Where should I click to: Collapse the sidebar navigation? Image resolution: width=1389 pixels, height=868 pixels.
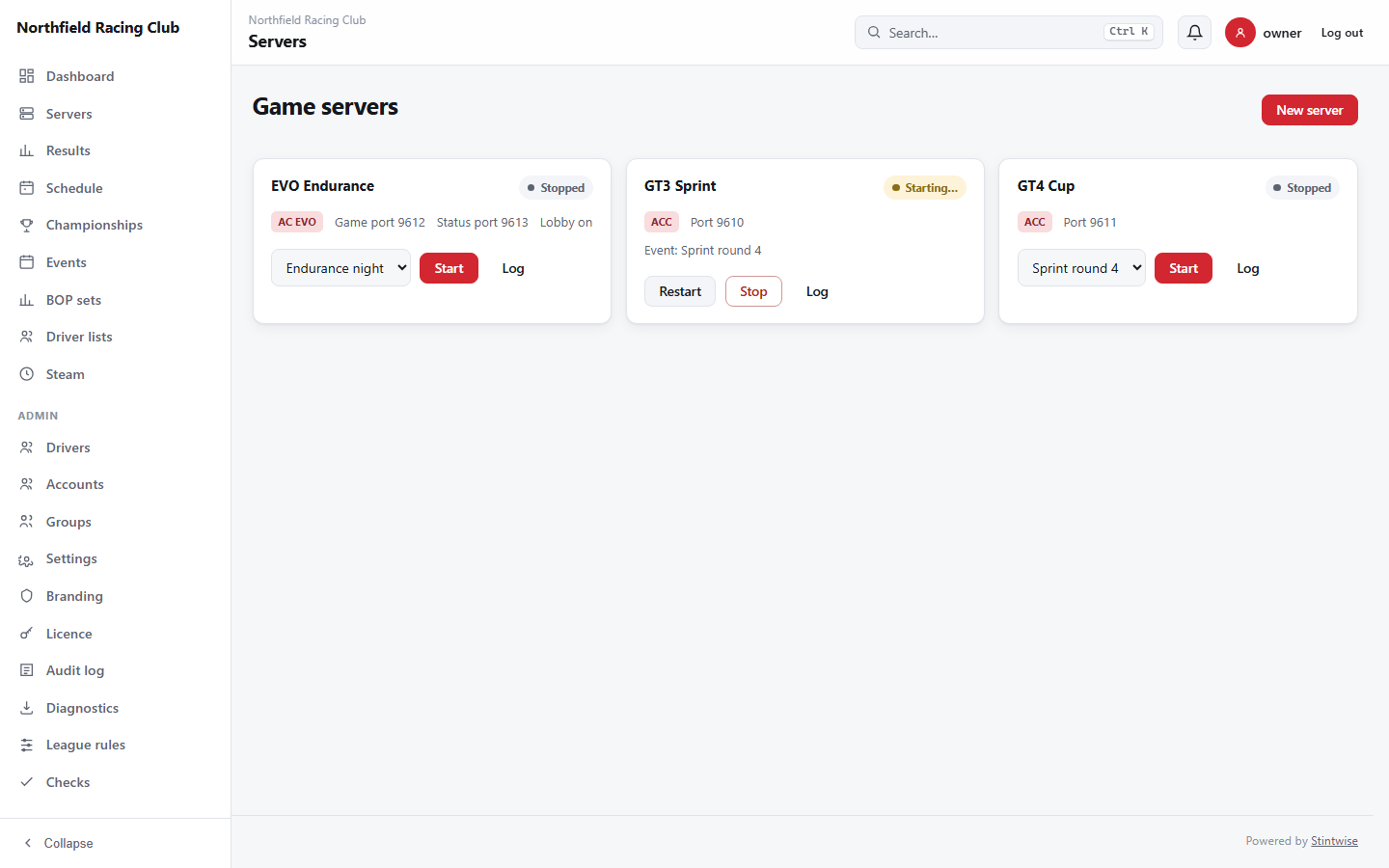click(58, 843)
